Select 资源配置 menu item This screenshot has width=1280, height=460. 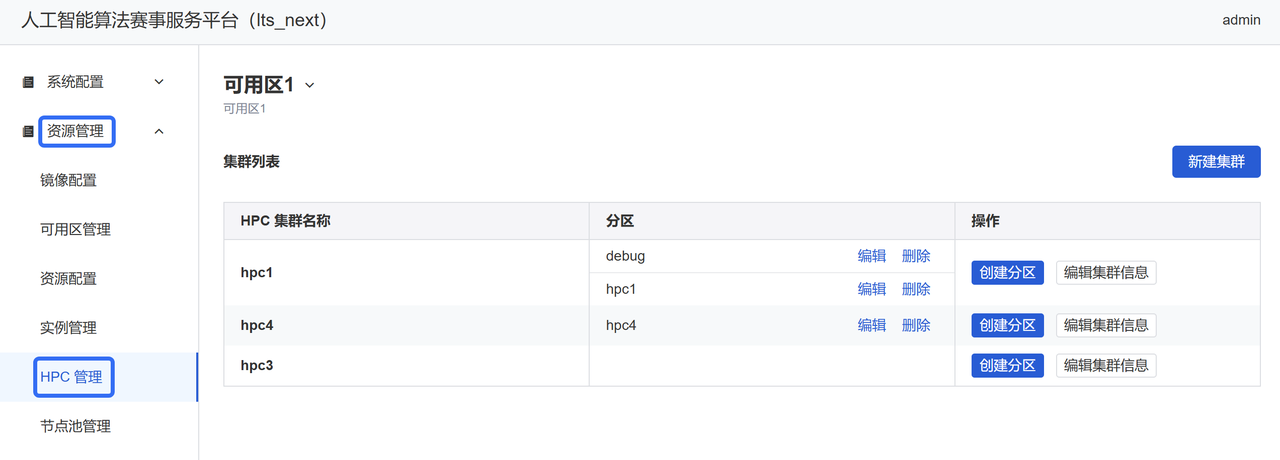(x=68, y=278)
